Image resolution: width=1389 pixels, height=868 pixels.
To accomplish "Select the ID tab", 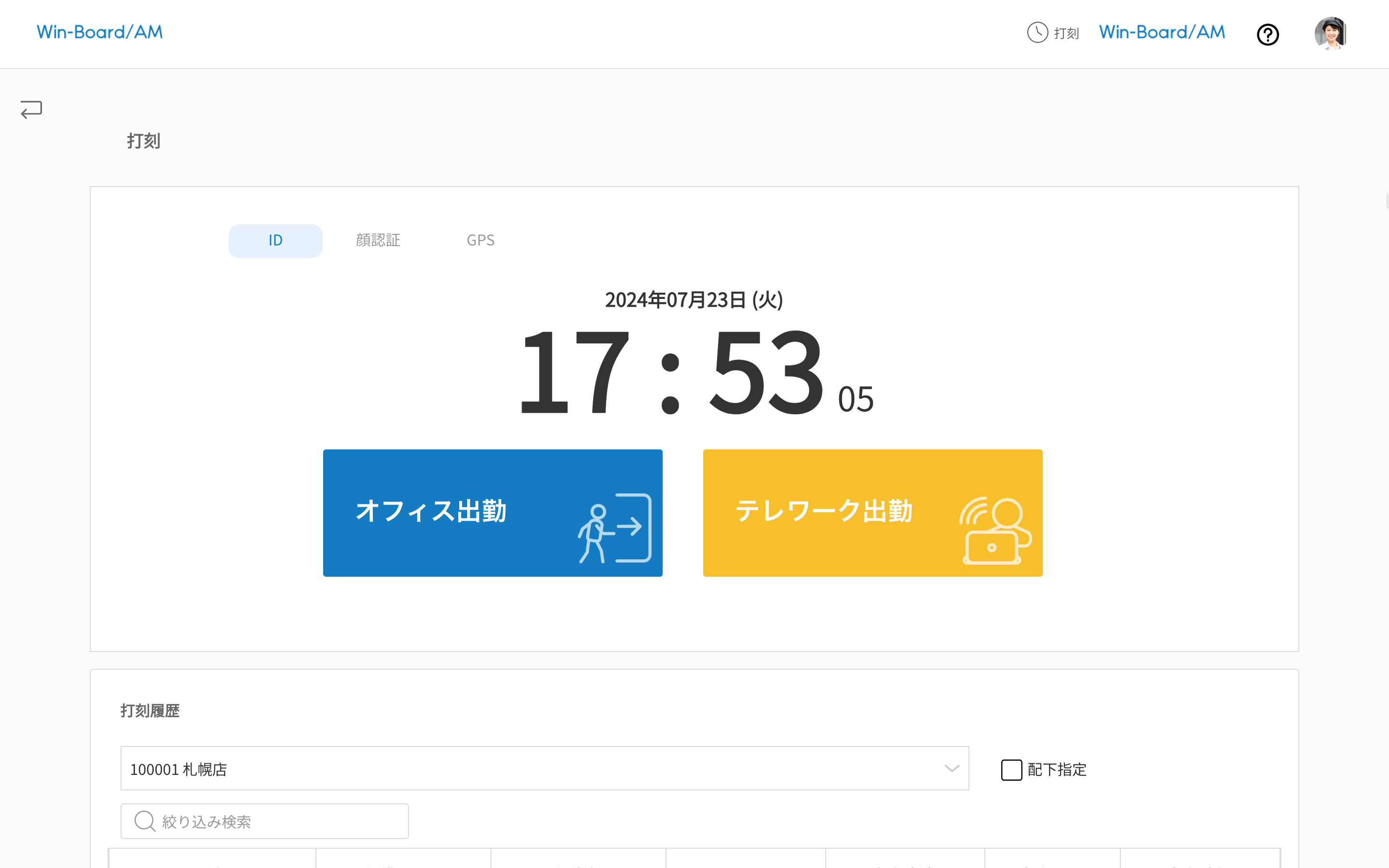I will pos(275,241).
